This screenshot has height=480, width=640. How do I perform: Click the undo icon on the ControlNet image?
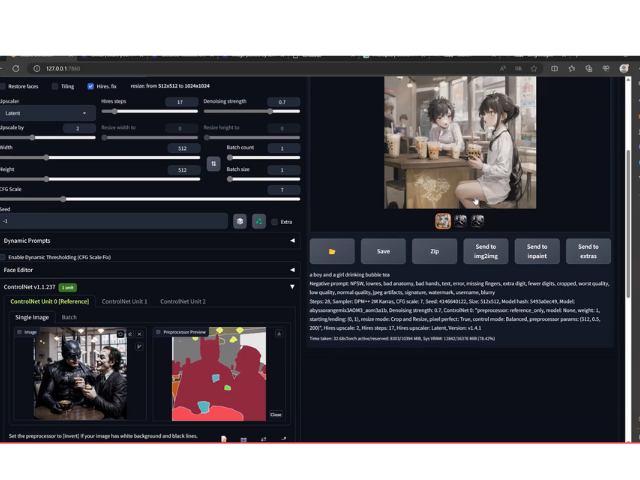[120, 334]
